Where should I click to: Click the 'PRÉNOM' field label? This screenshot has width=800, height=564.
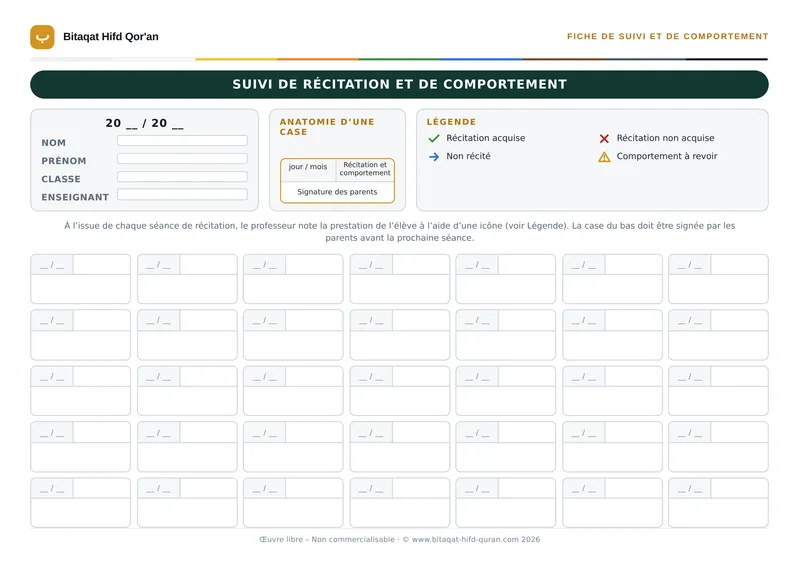click(x=64, y=161)
